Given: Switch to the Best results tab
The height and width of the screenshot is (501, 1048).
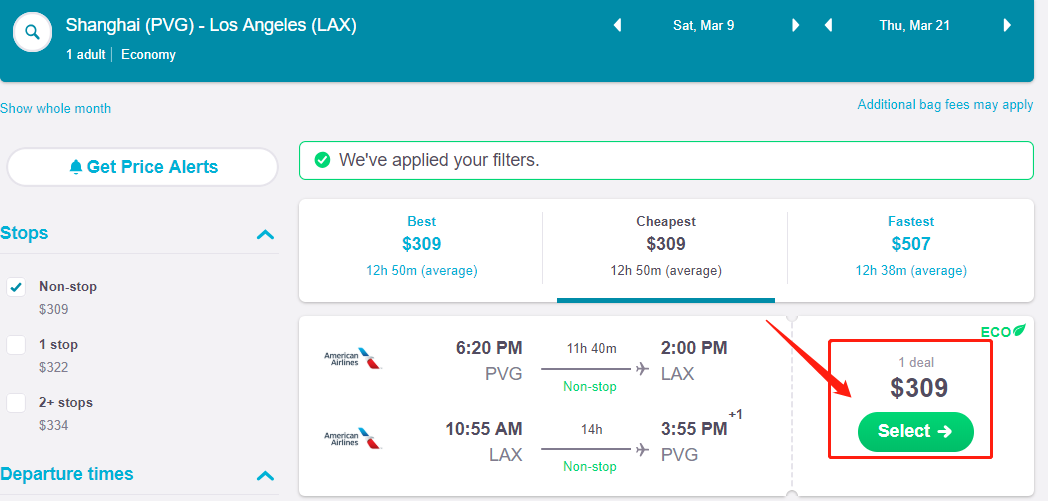Looking at the screenshot, I should coord(421,244).
